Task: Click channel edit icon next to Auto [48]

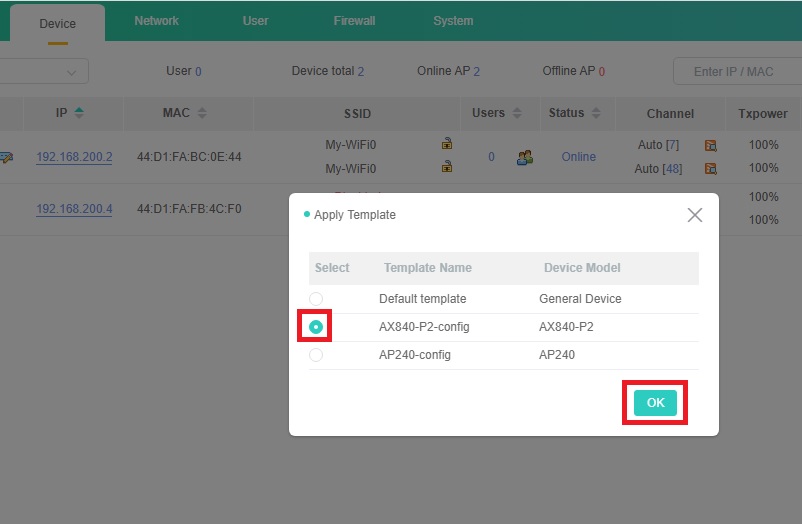Action: pyautogui.click(x=710, y=169)
